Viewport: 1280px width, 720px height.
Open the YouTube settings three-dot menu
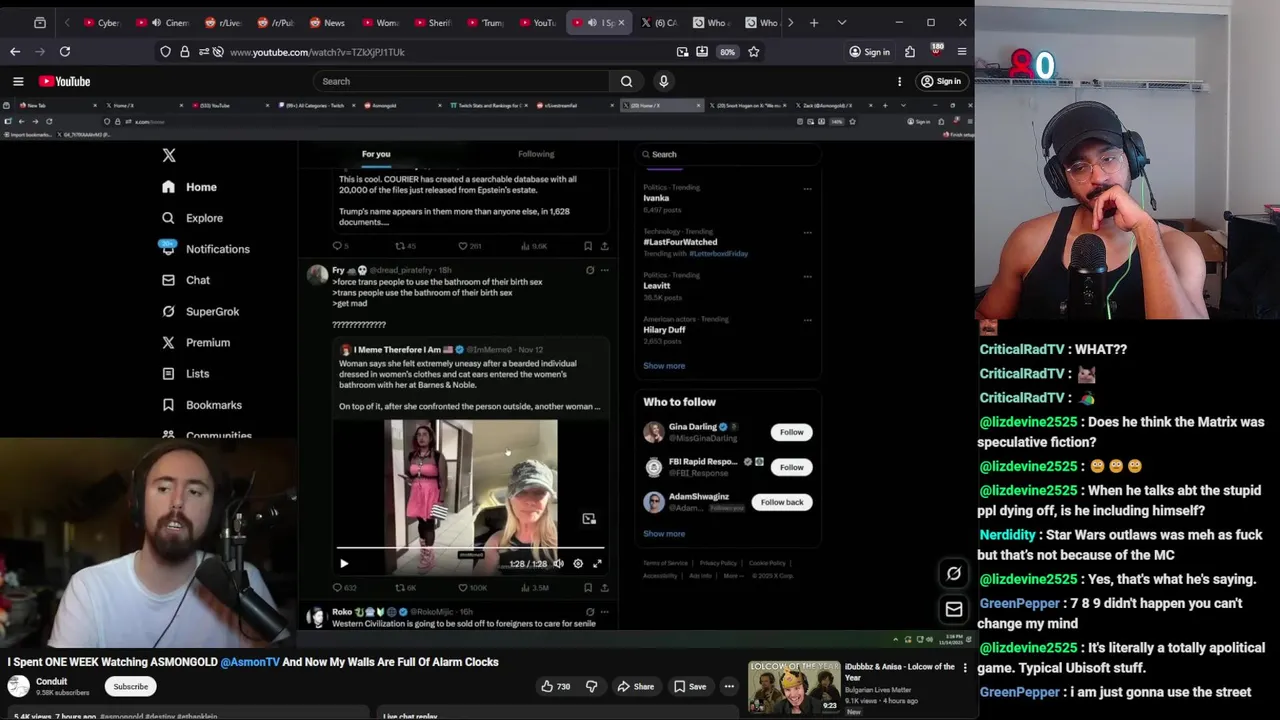tap(899, 81)
